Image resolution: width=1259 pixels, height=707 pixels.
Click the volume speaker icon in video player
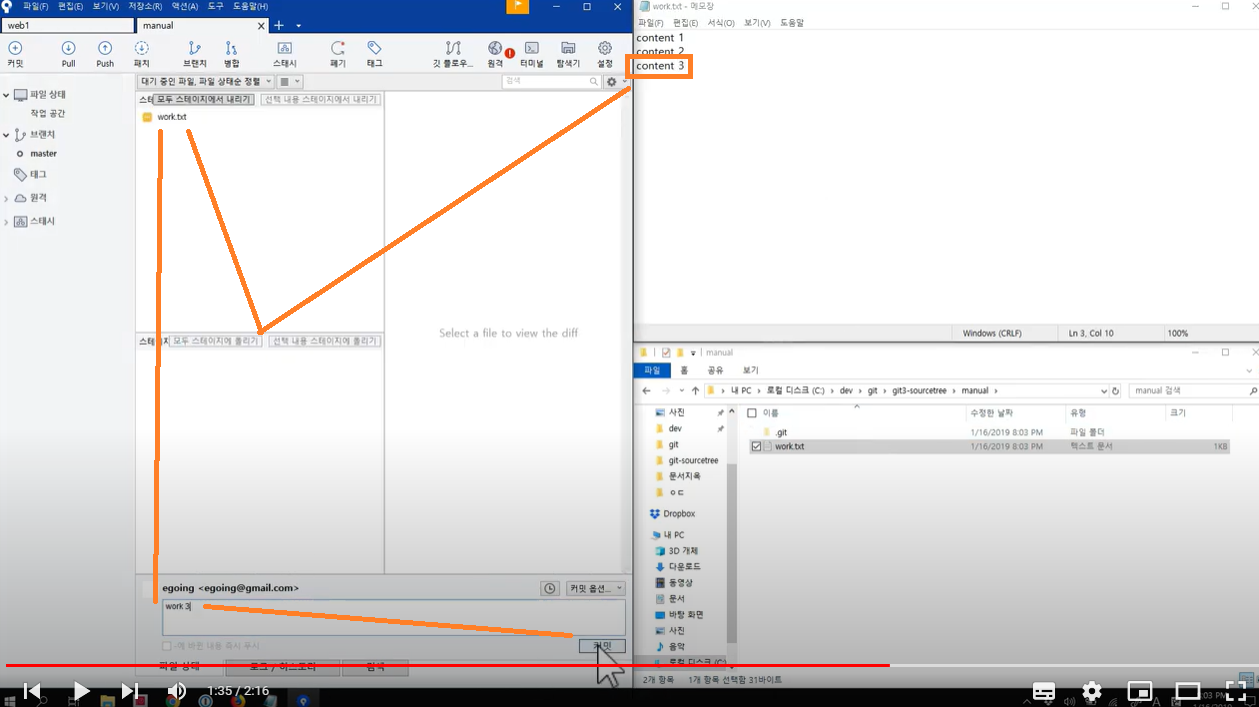tap(176, 691)
